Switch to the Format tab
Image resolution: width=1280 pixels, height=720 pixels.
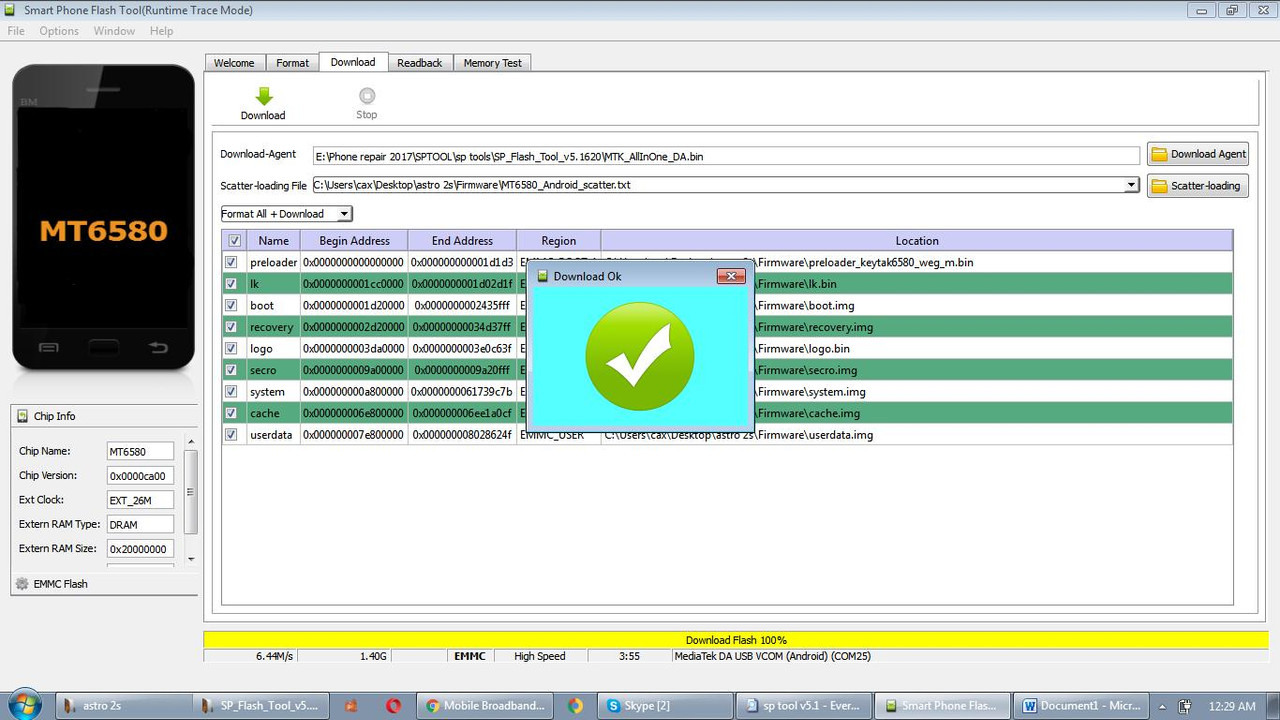tap(292, 63)
